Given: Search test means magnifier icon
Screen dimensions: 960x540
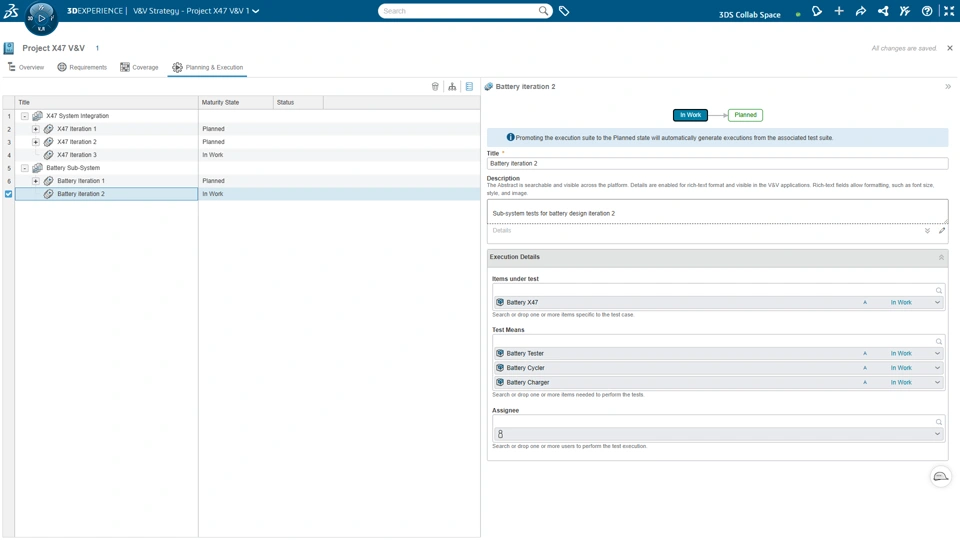Looking at the screenshot, I should point(939,342).
